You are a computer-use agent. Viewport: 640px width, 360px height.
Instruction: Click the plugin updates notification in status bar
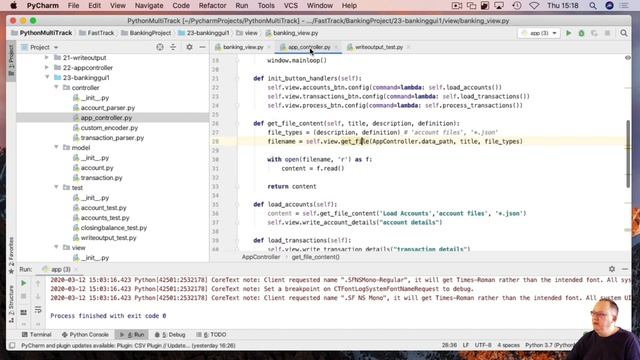point(128,346)
